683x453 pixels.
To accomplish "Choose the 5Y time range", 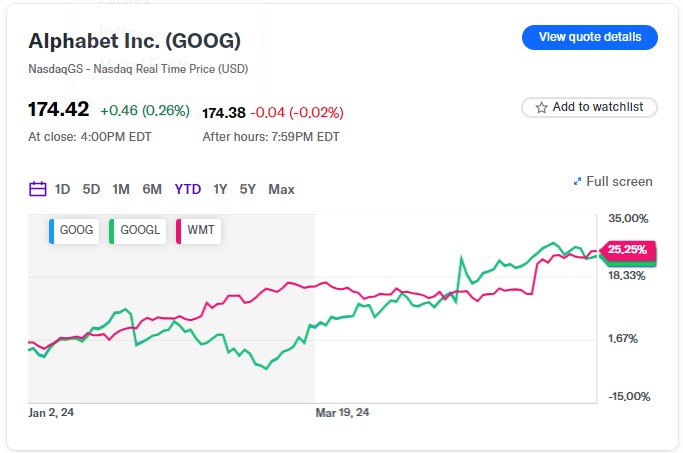I will 247,189.
